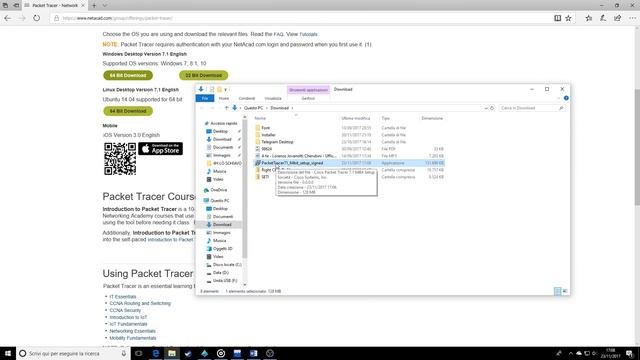Open the Visualizza ribbon tab
Viewport: 640px width, 360px height.
[273, 98]
